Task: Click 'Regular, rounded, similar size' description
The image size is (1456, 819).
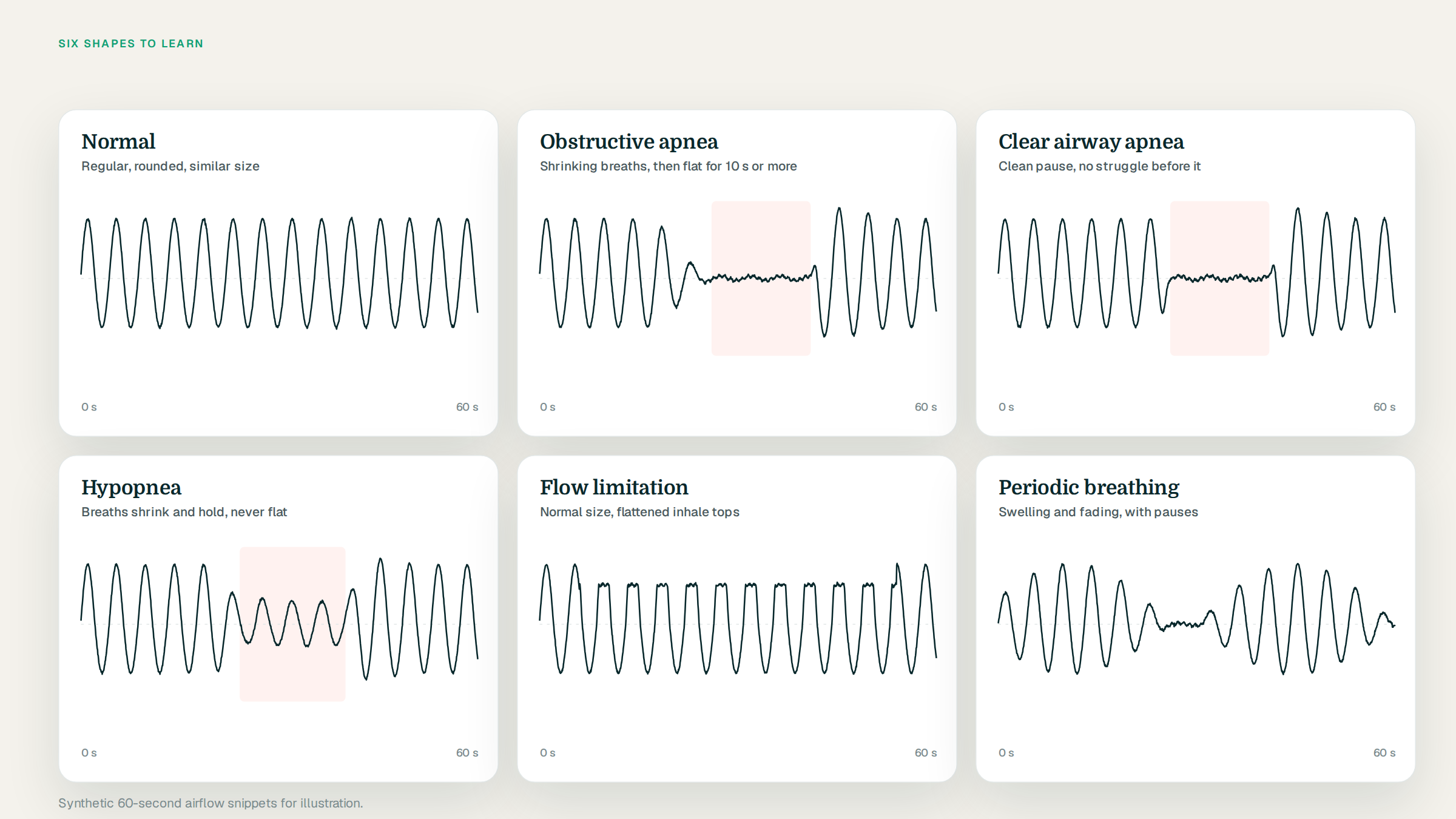Action: (x=170, y=166)
